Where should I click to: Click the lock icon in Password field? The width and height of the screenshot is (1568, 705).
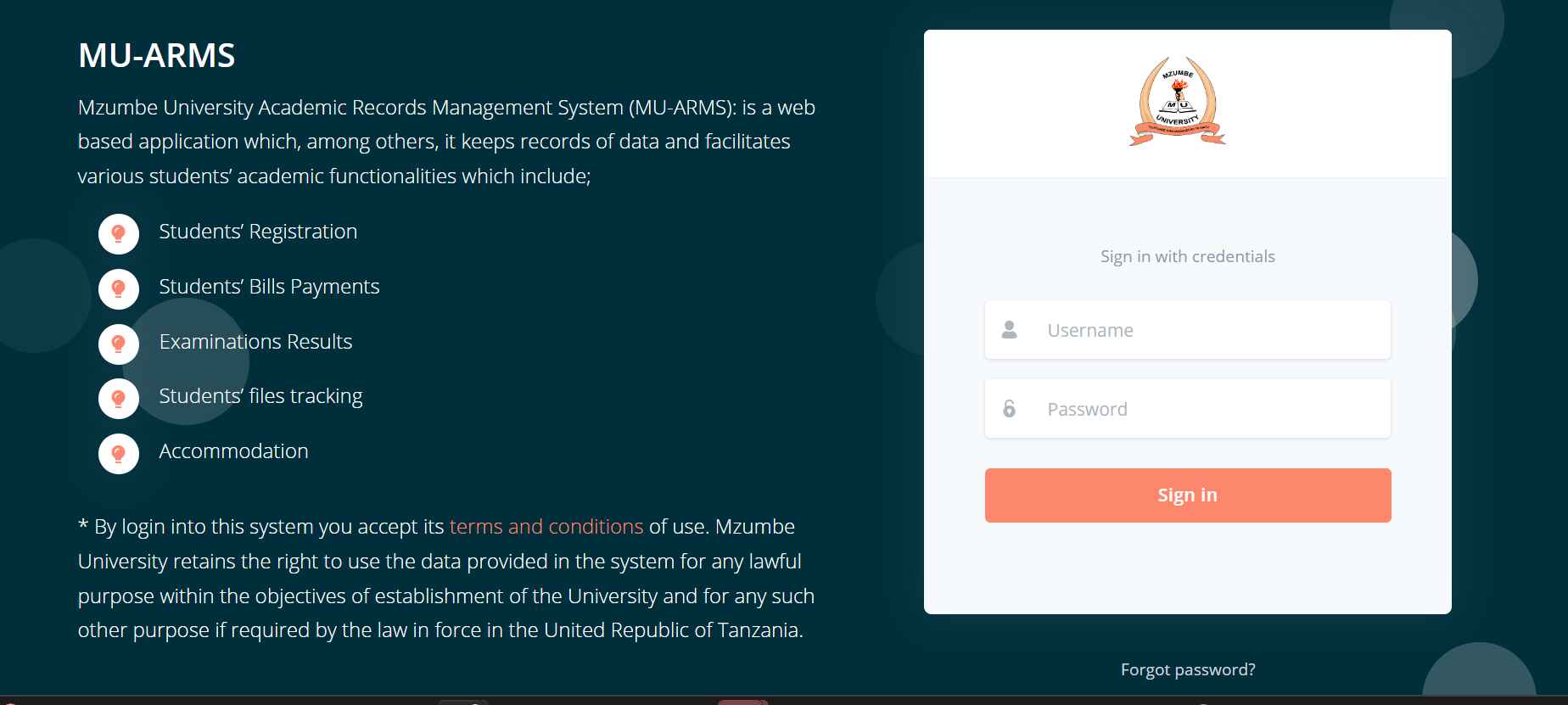[1009, 409]
